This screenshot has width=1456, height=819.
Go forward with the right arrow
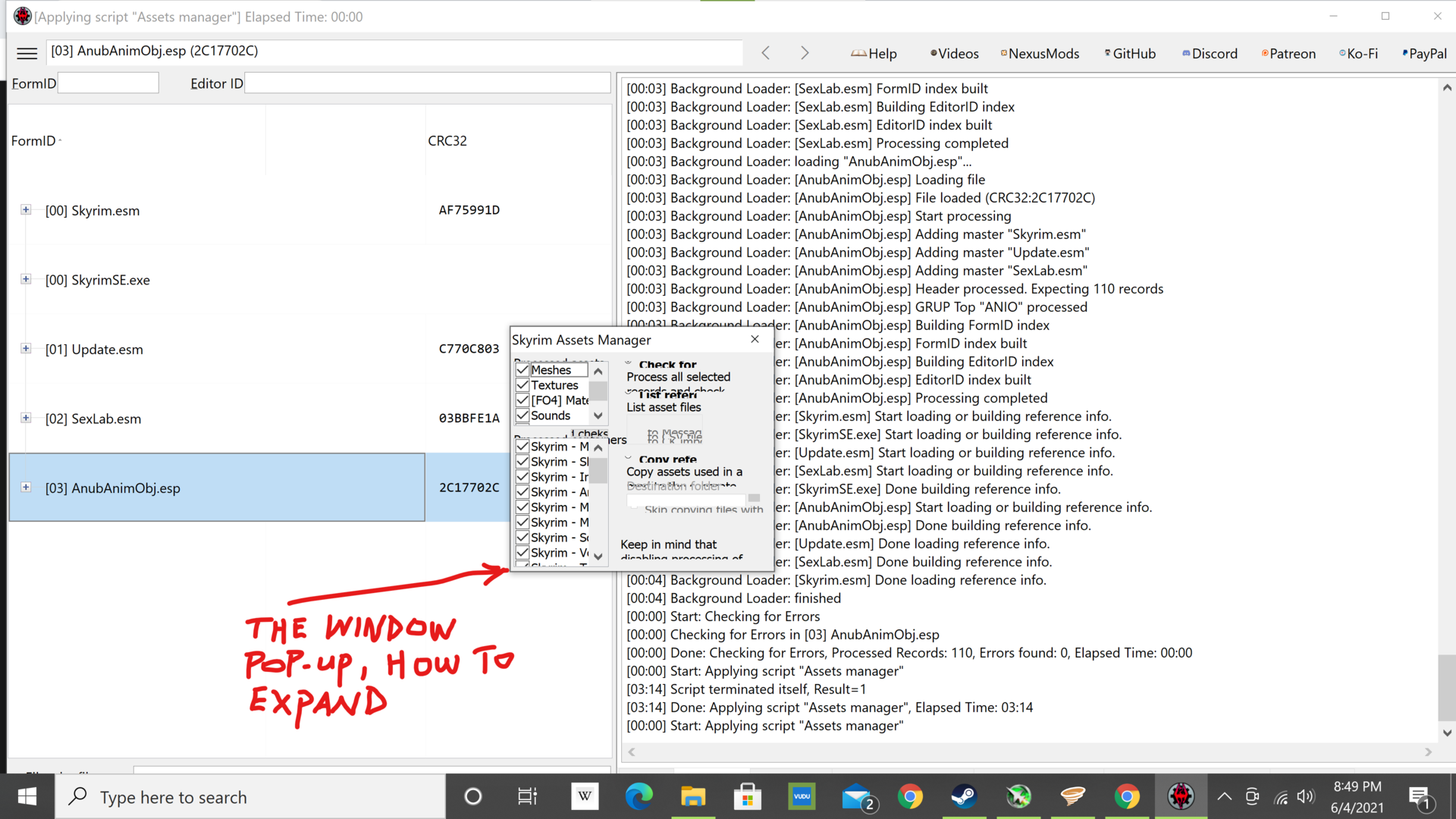(x=805, y=53)
